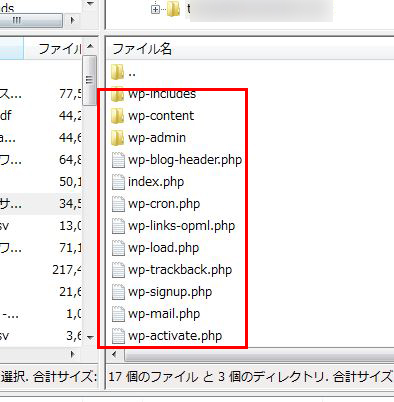Viewport: 394px width, 402px height.
Task: Select the wp-mail.php file name
Action: pyautogui.click(x=164, y=314)
